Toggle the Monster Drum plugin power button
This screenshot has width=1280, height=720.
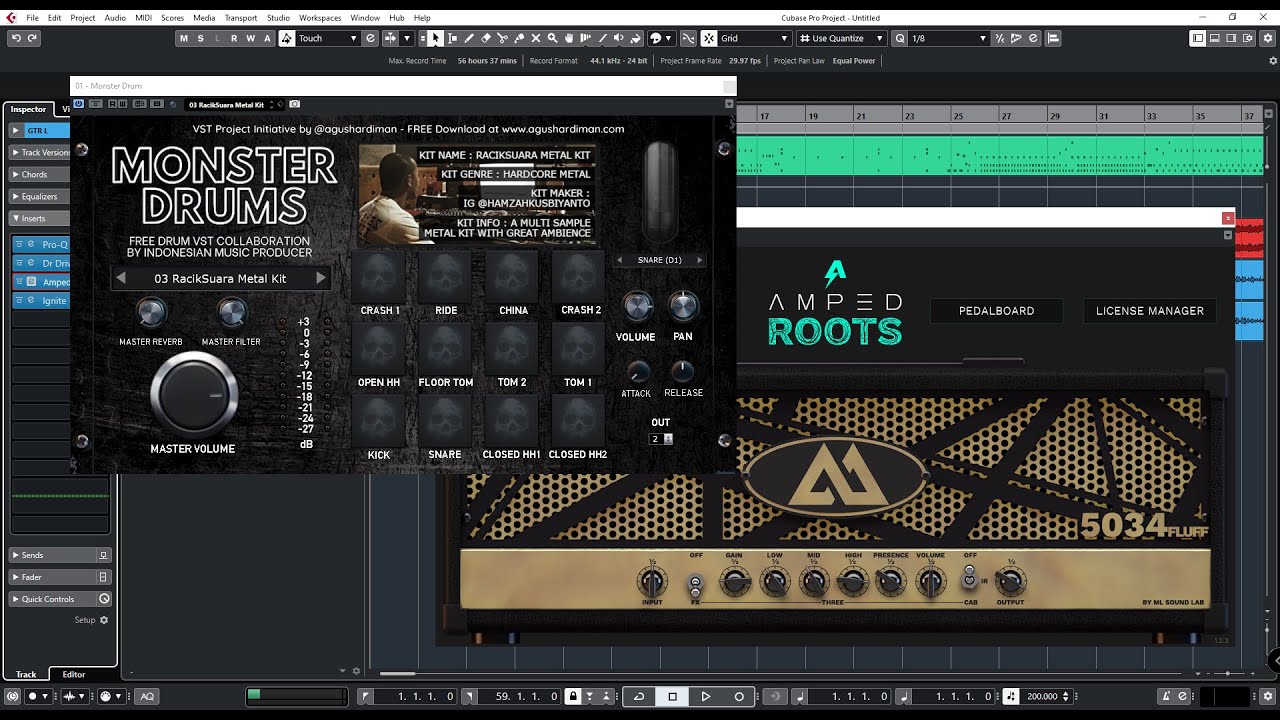79,104
